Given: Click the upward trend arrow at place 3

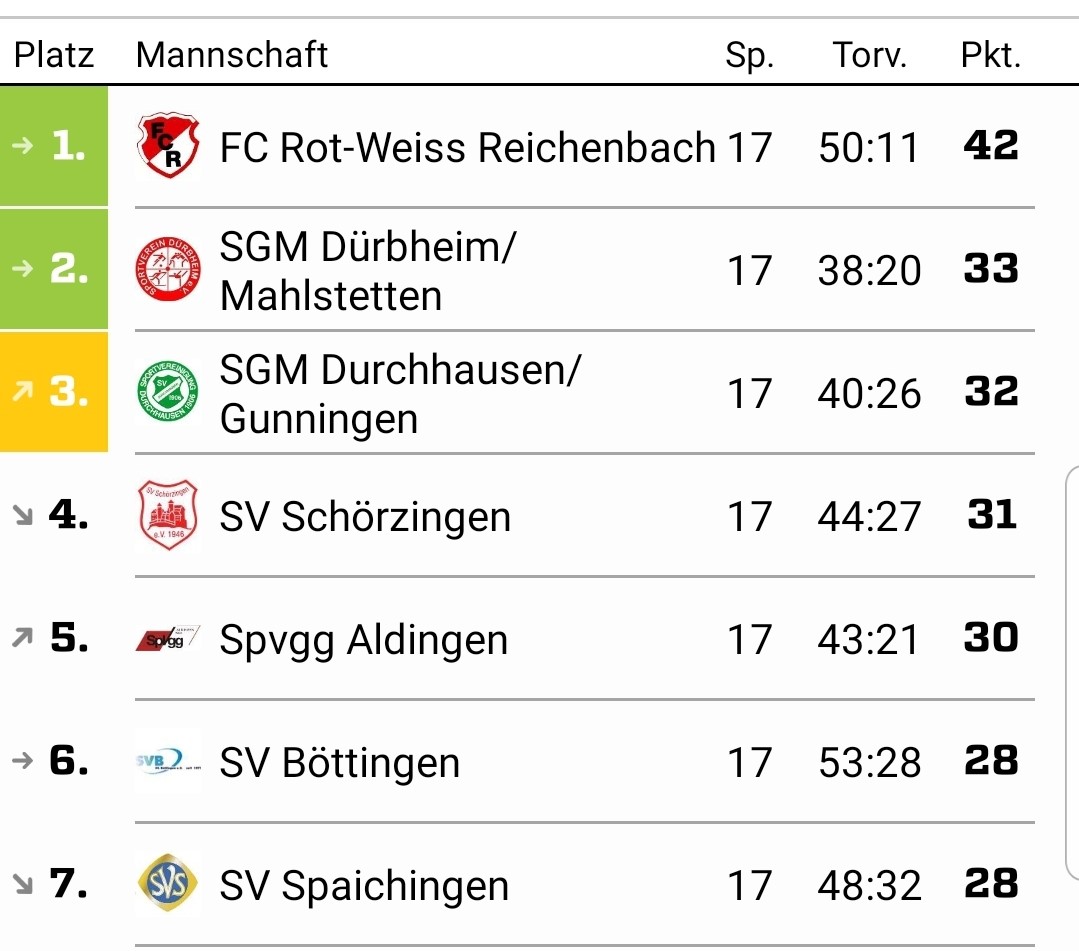Looking at the screenshot, I should coord(21,393).
